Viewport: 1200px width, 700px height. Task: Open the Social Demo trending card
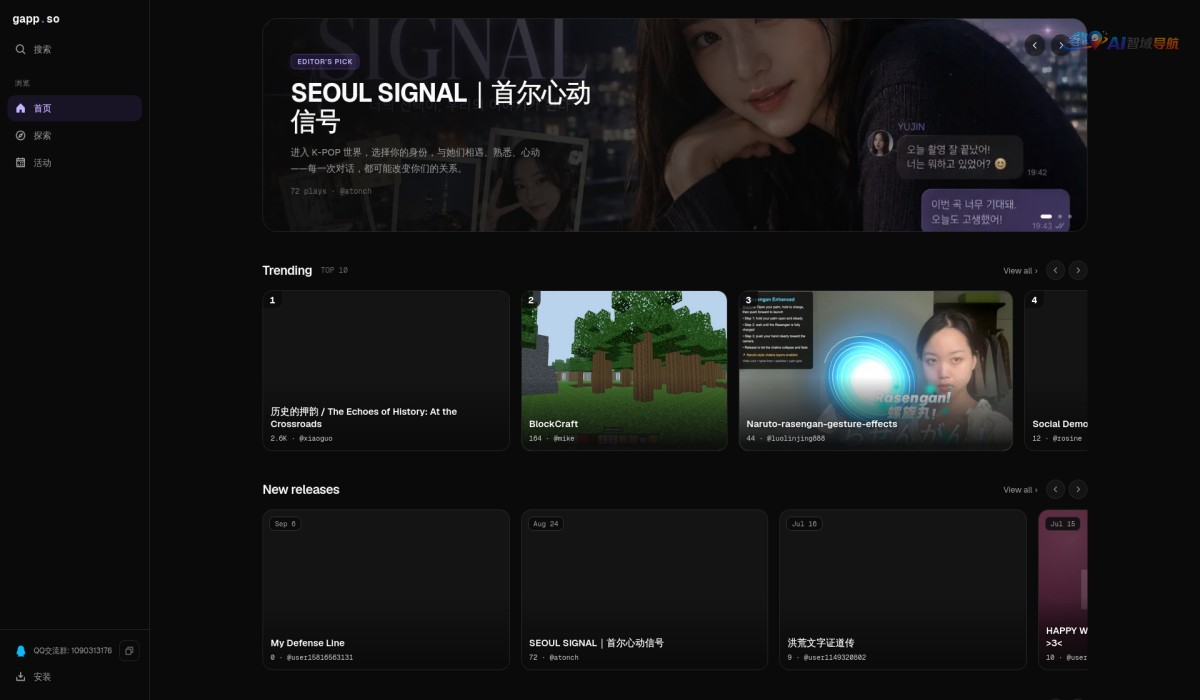1056,370
